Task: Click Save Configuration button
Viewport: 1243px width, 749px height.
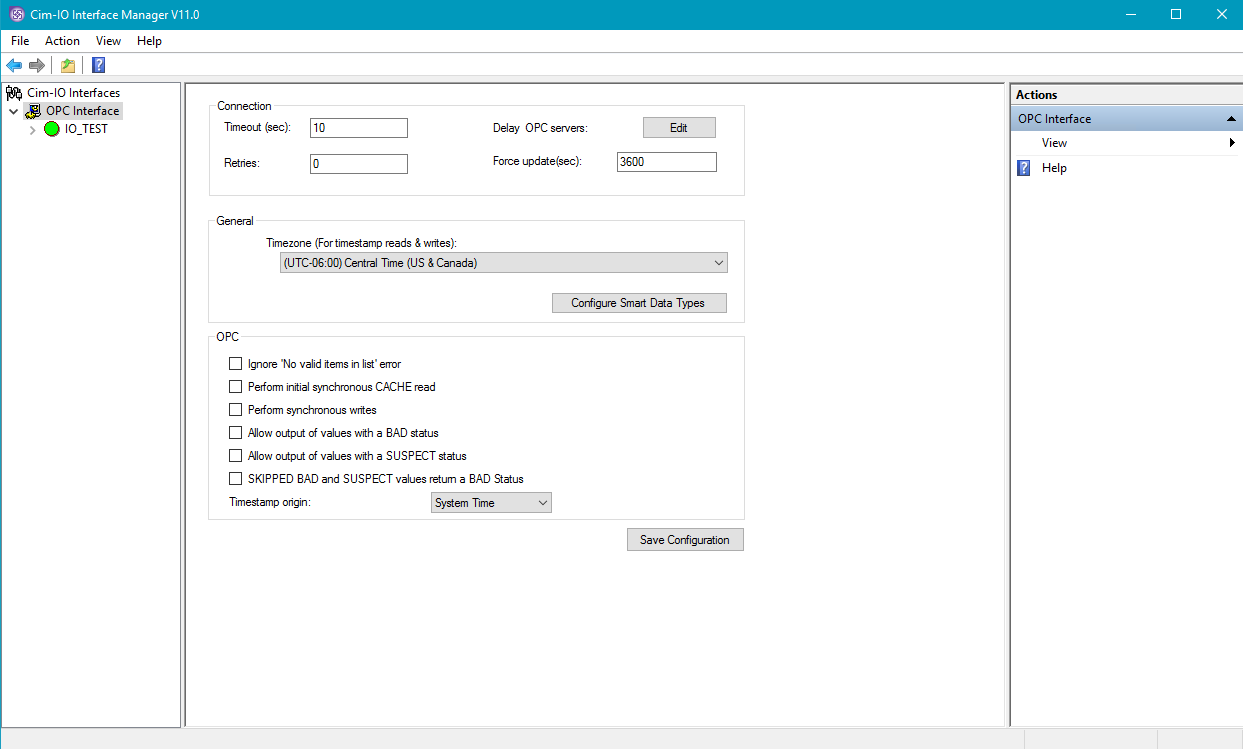Action: click(685, 540)
